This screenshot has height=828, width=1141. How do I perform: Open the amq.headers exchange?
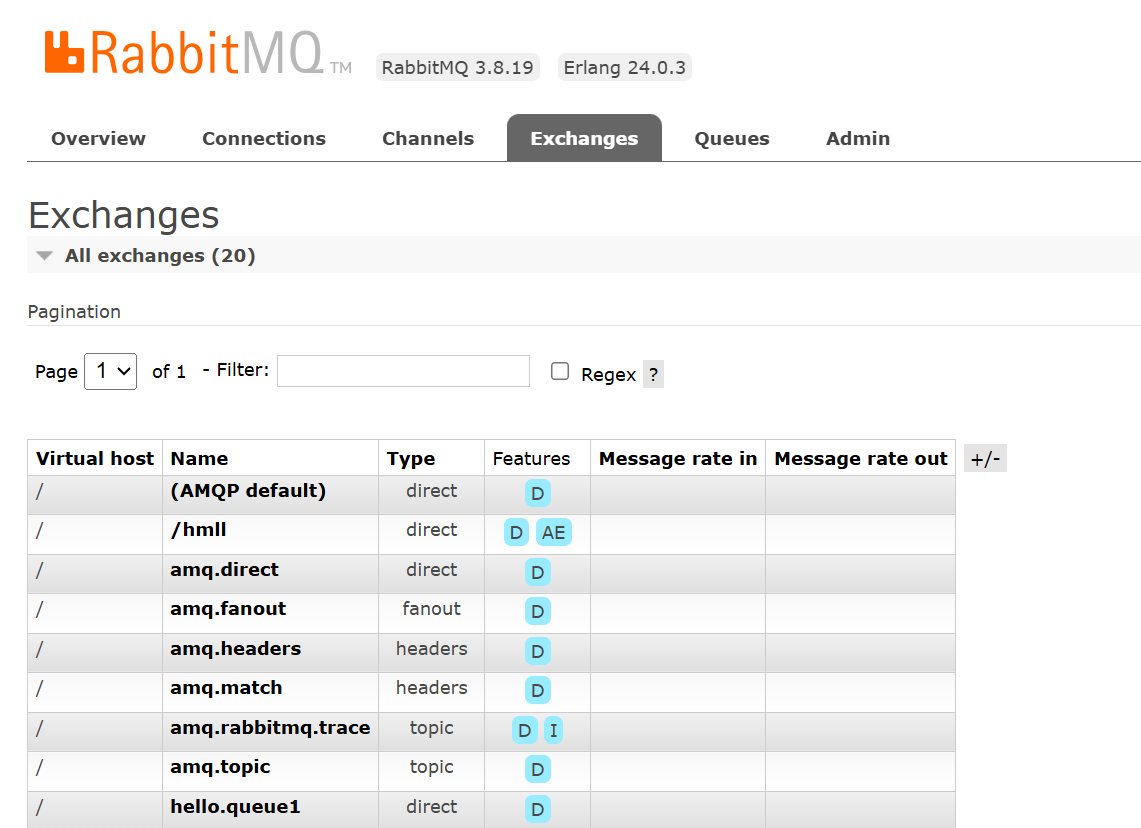[236, 648]
